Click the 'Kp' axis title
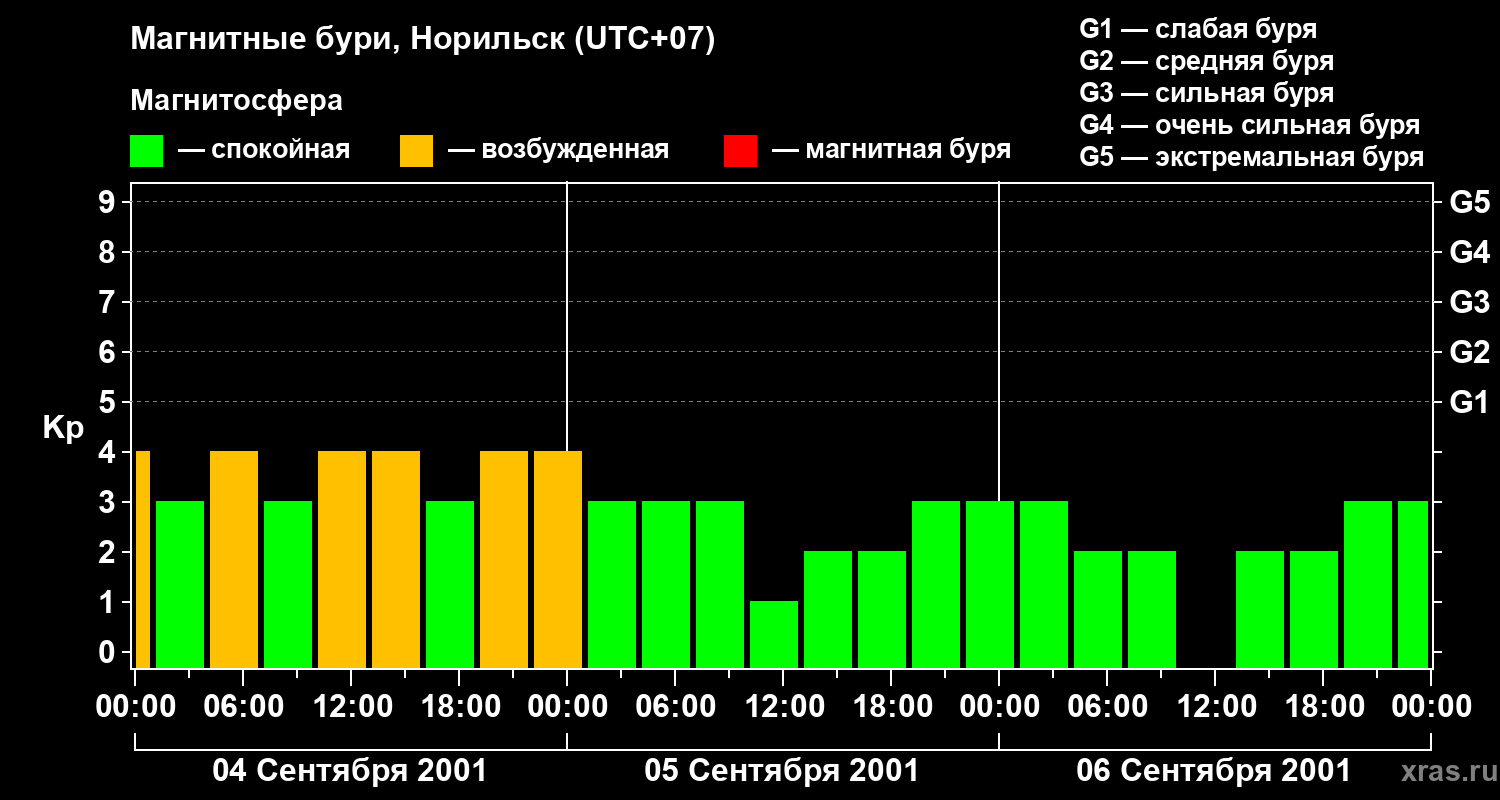 point(63,428)
